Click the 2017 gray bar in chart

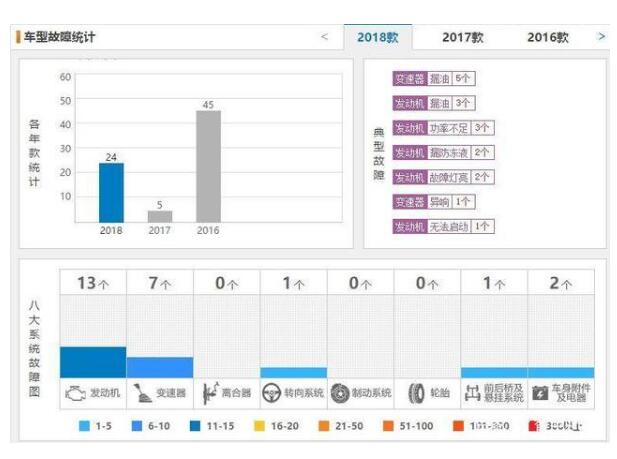click(160, 217)
